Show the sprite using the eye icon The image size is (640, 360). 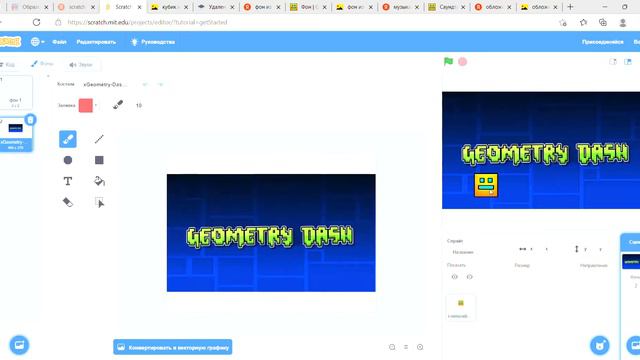tap(455, 277)
